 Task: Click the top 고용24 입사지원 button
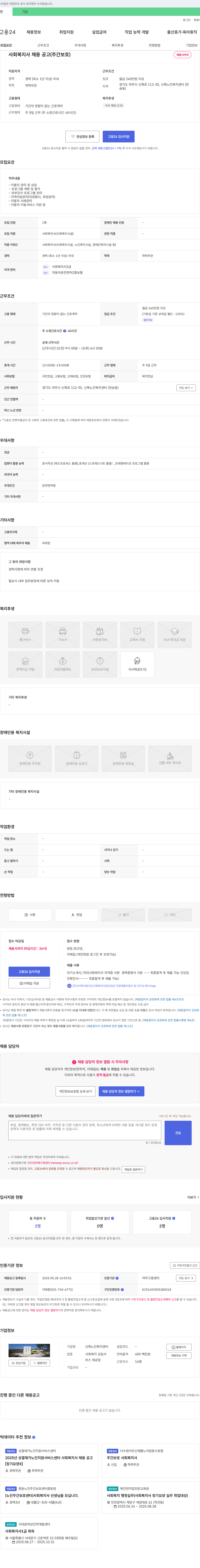(x=119, y=136)
